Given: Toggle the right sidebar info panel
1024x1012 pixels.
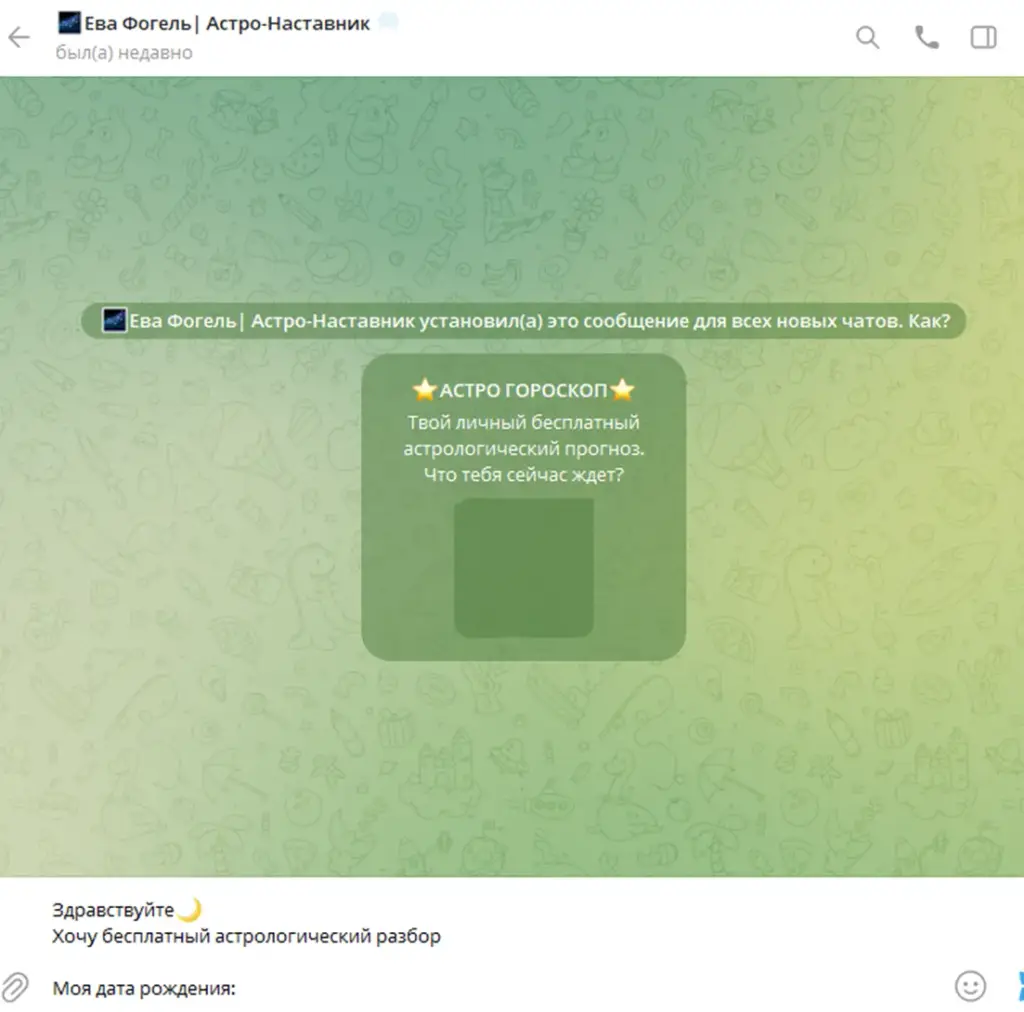Looking at the screenshot, I should point(984,37).
